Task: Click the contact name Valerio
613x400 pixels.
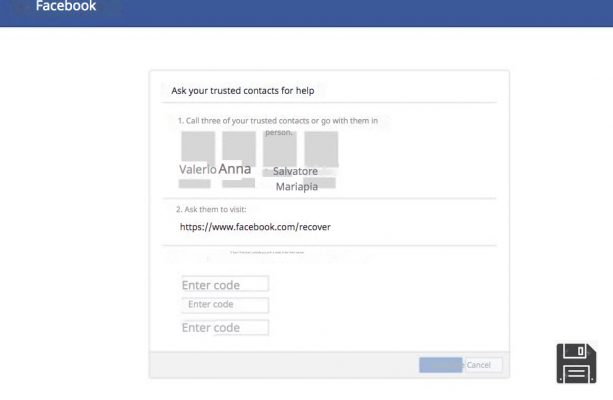Action: (x=197, y=169)
